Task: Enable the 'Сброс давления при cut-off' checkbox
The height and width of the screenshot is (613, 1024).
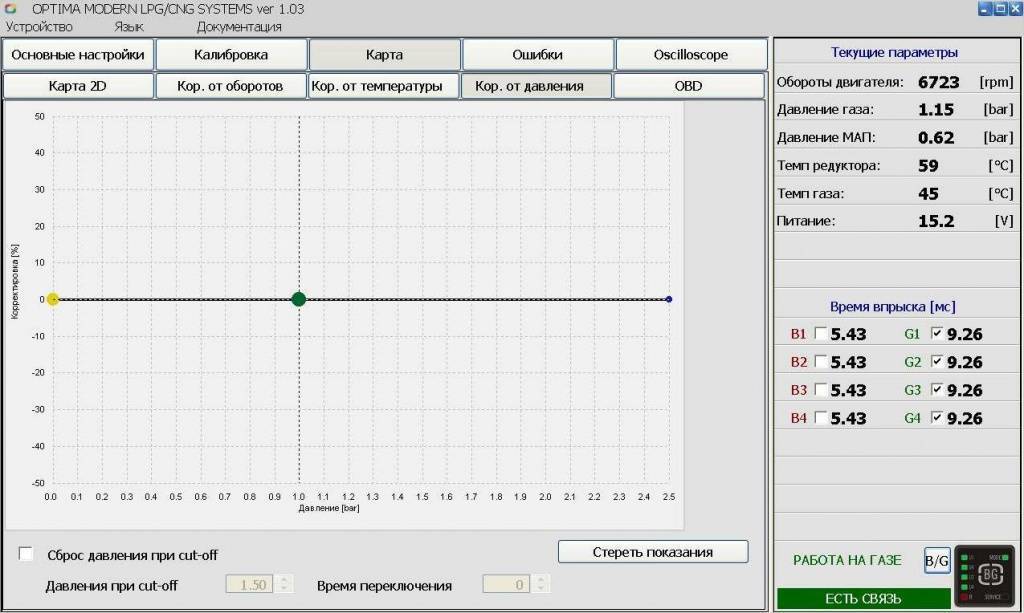Action: pos(24,552)
